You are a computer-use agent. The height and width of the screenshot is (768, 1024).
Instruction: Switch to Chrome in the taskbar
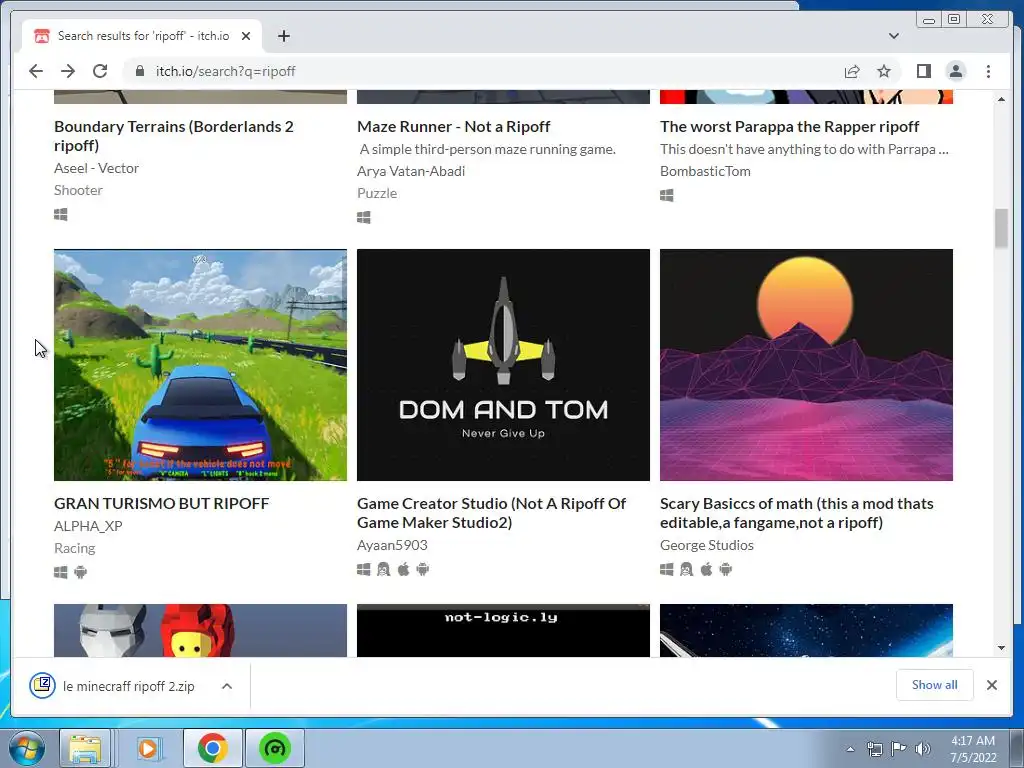[x=213, y=748]
